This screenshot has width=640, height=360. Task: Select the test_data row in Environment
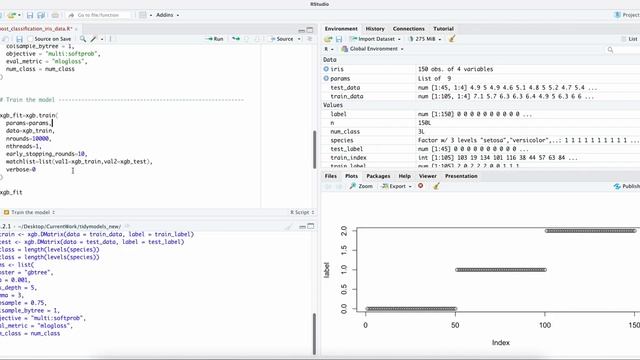click(481, 87)
